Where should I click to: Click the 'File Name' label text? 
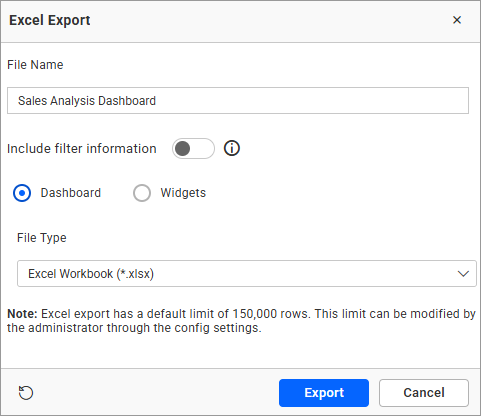click(35, 65)
